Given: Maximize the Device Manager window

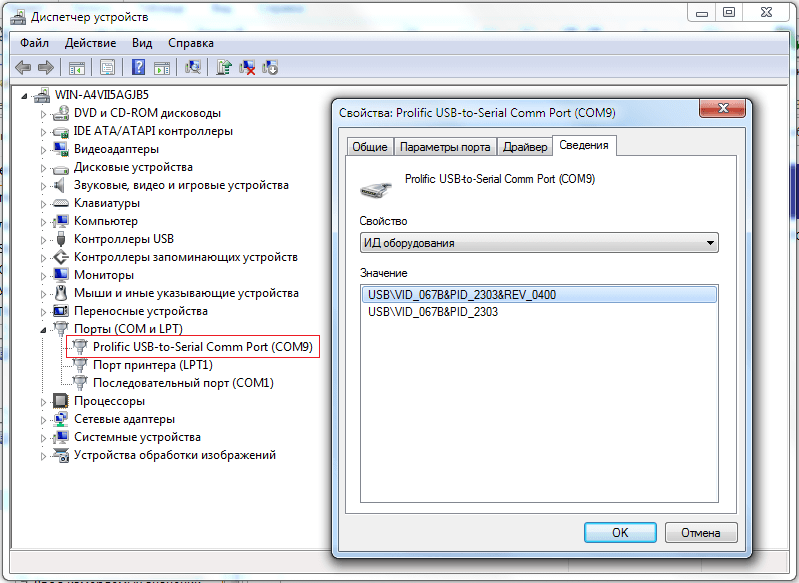Looking at the screenshot, I should coord(729,12).
